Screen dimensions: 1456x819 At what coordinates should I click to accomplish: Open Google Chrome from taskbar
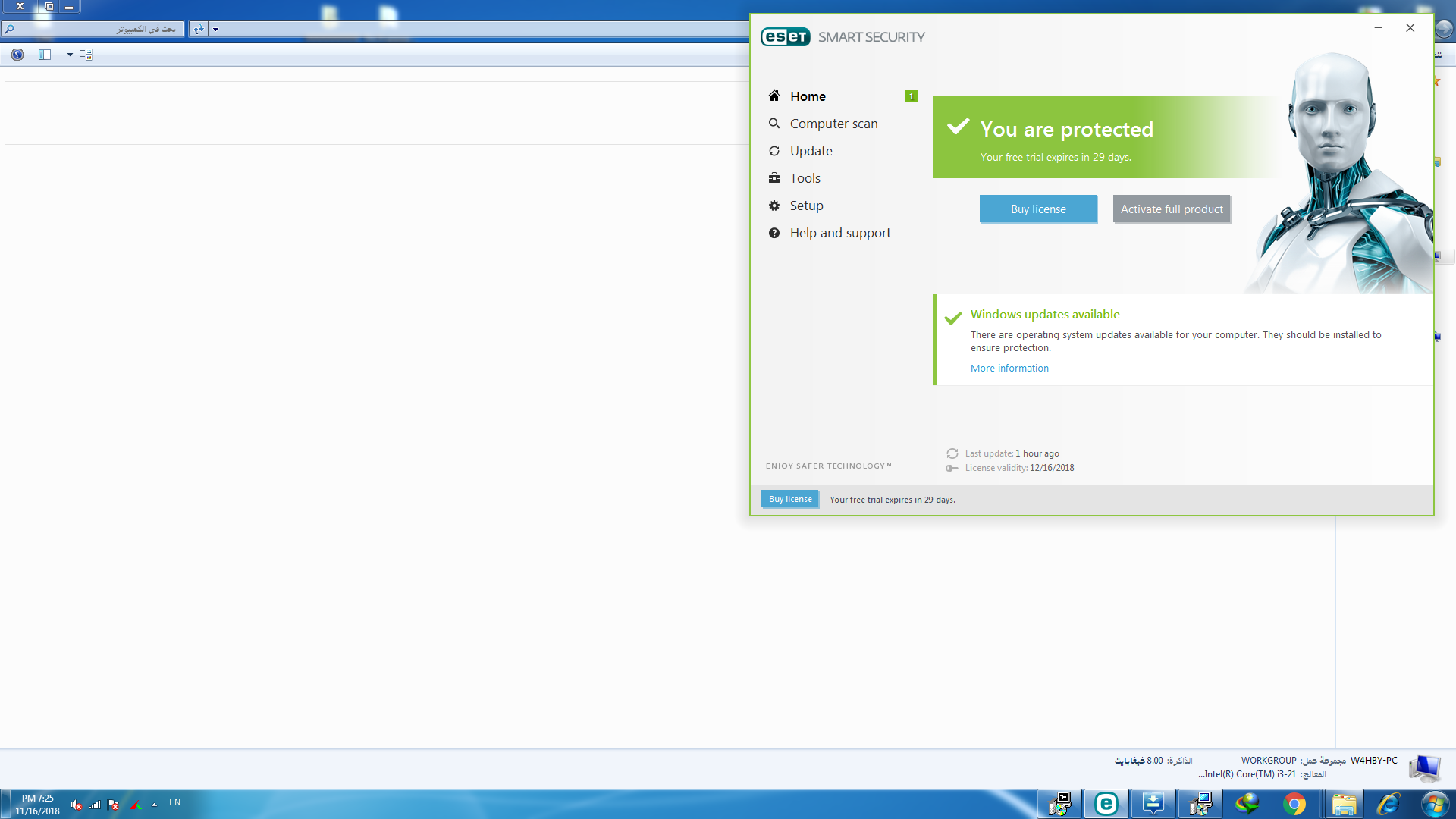pyautogui.click(x=1294, y=804)
